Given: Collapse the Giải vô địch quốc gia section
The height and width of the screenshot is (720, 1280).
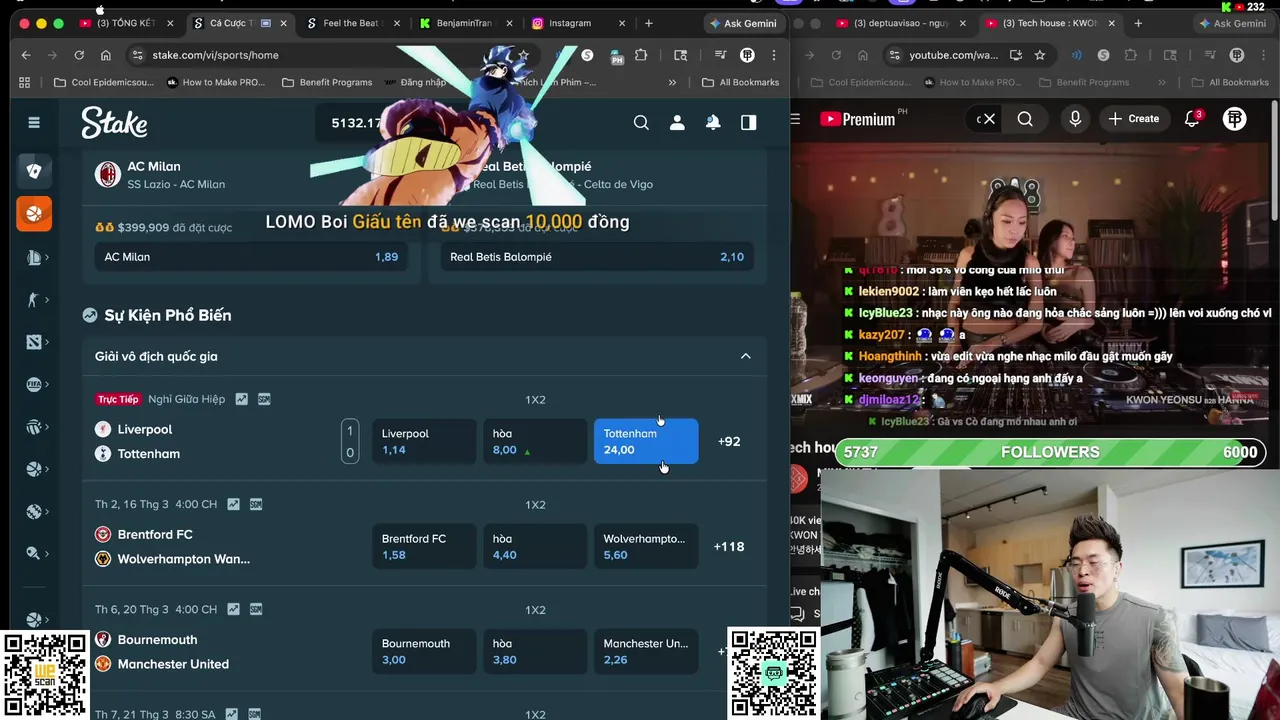Looking at the screenshot, I should [x=745, y=356].
